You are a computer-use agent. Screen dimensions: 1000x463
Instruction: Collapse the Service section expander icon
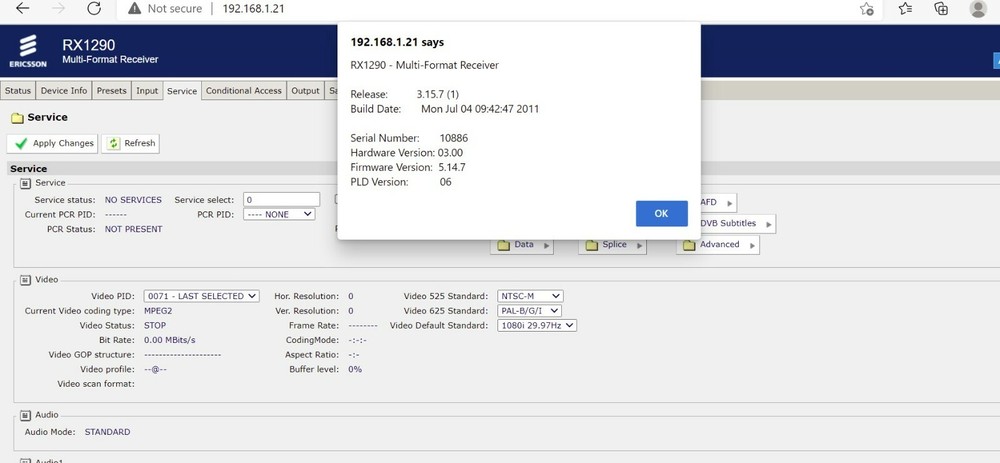pyautogui.click(x=25, y=183)
